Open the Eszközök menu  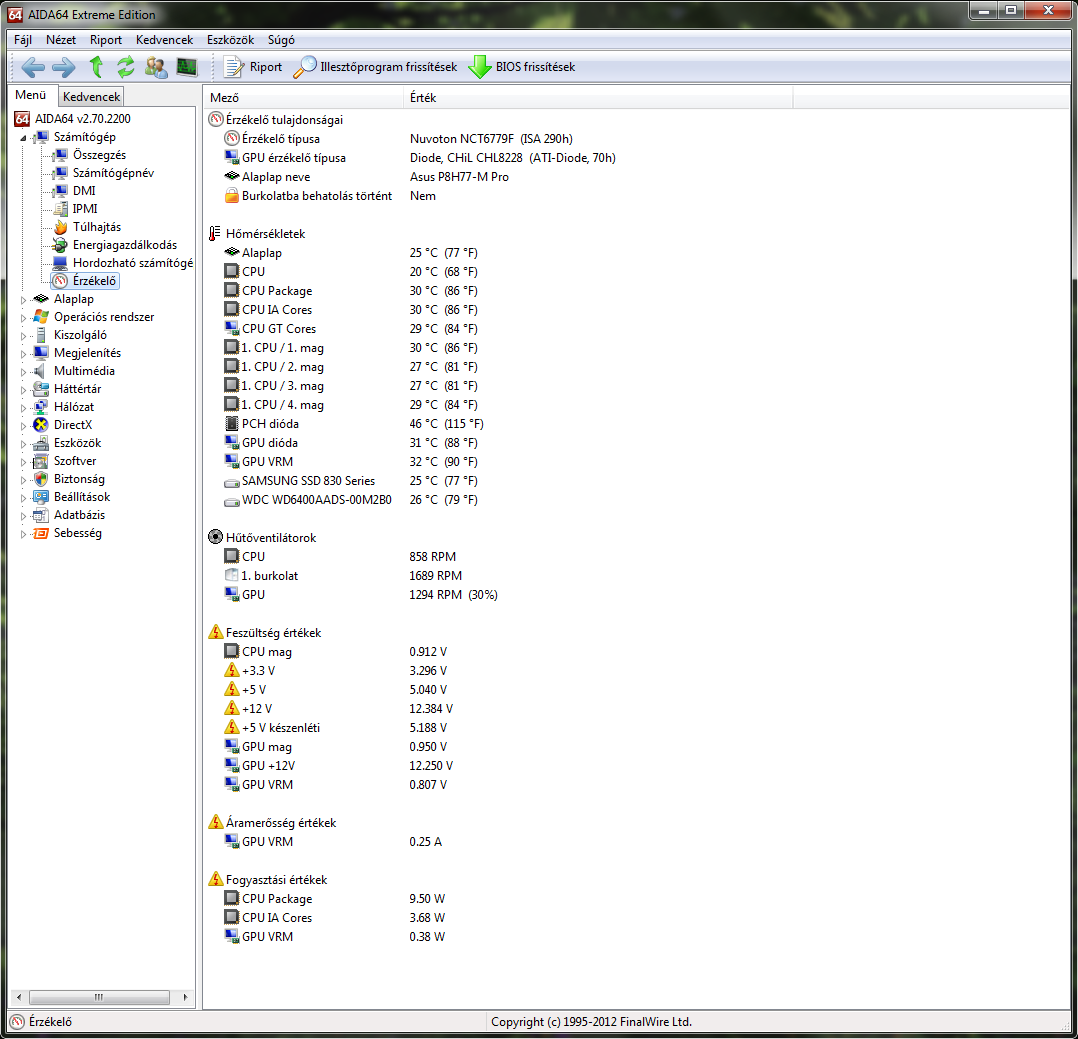point(230,40)
